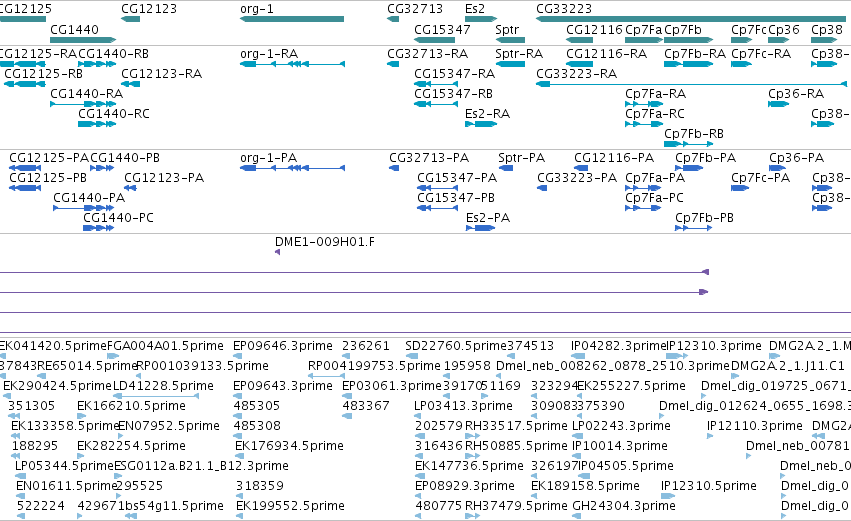851x521 pixels.
Task: Click the Cp7Fc-RA transcript label
Action: coord(761,54)
